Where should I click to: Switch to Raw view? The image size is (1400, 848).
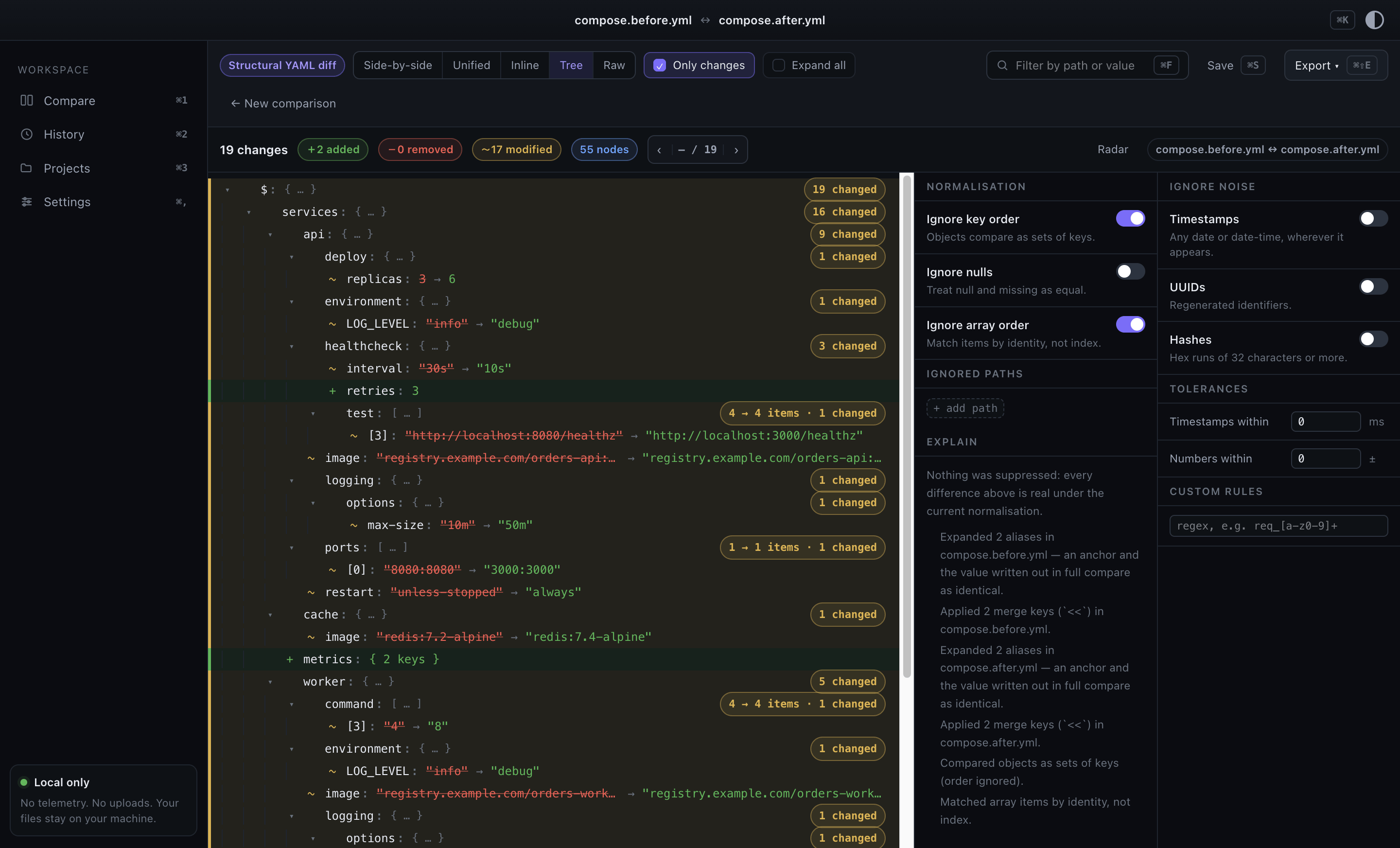click(x=613, y=65)
